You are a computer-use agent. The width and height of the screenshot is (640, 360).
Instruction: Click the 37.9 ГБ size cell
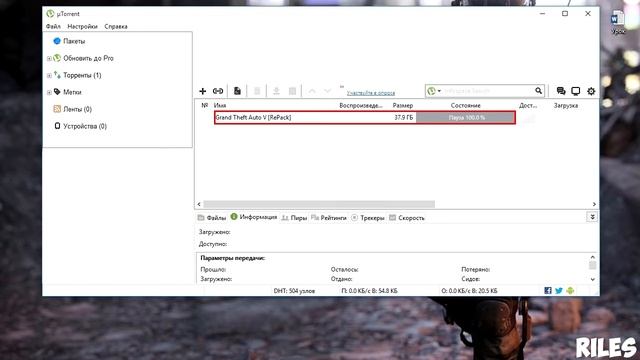point(404,118)
